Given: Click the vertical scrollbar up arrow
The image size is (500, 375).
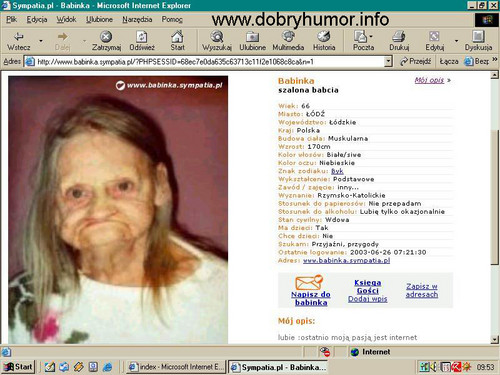Looking at the screenshot, I should point(495,75).
